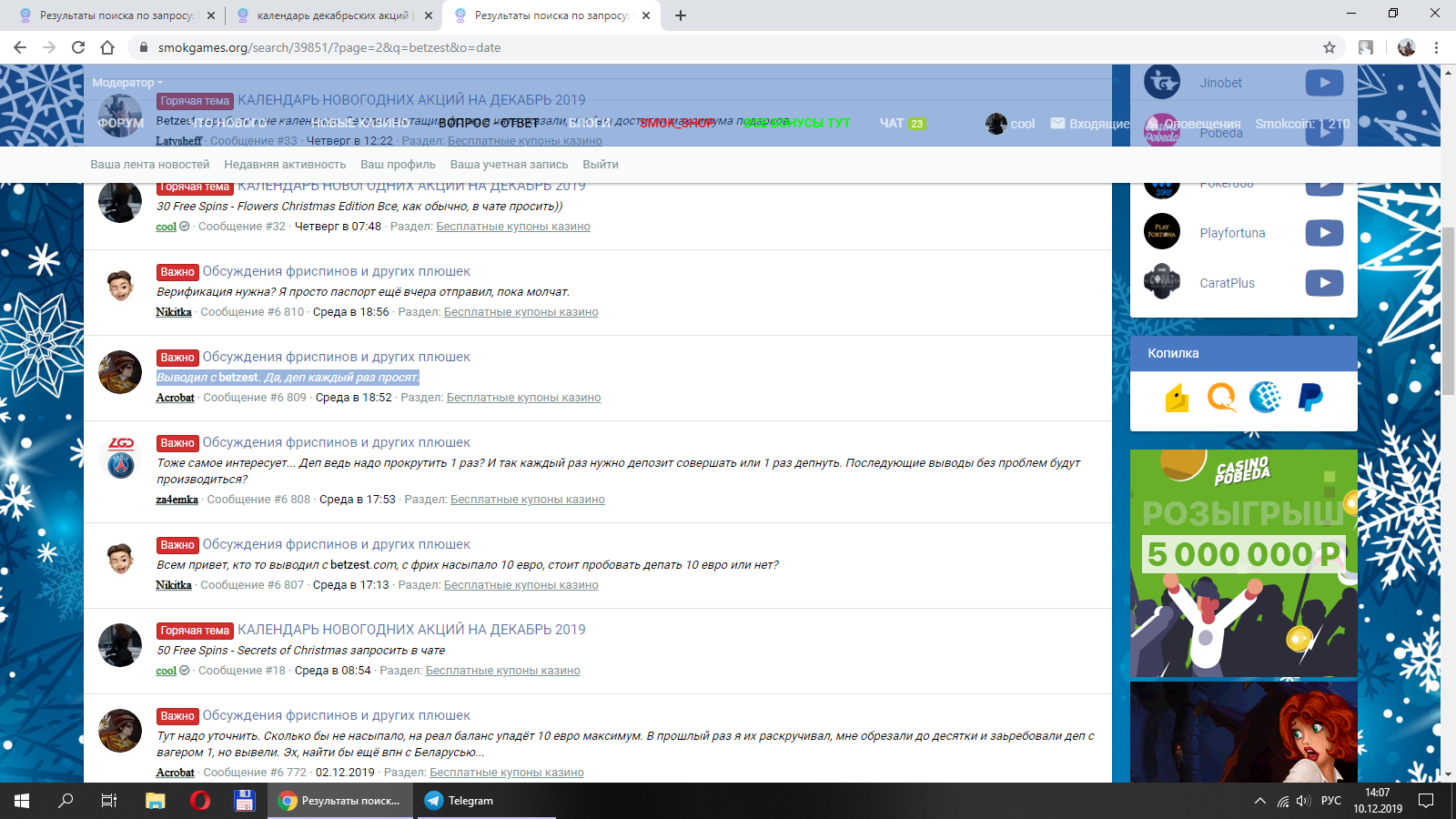Bookmark this page with the star icon
Viewport: 1456px width, 819px height.
1330,47
